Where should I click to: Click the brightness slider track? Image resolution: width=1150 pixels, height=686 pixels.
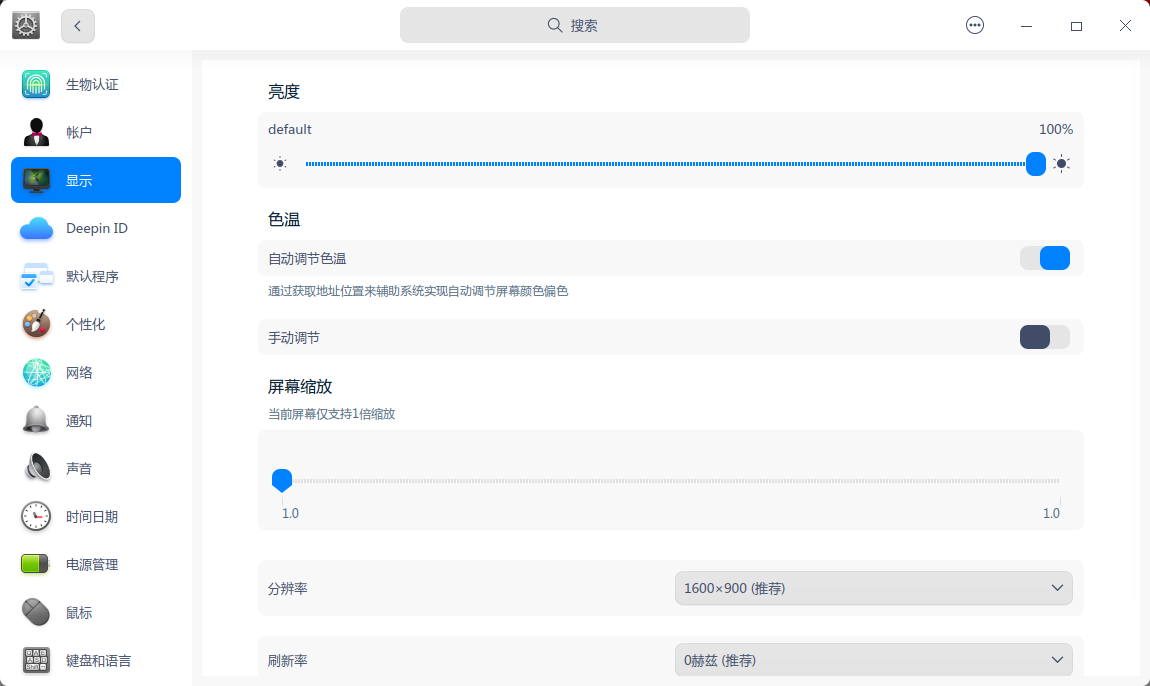coord(660,164)
